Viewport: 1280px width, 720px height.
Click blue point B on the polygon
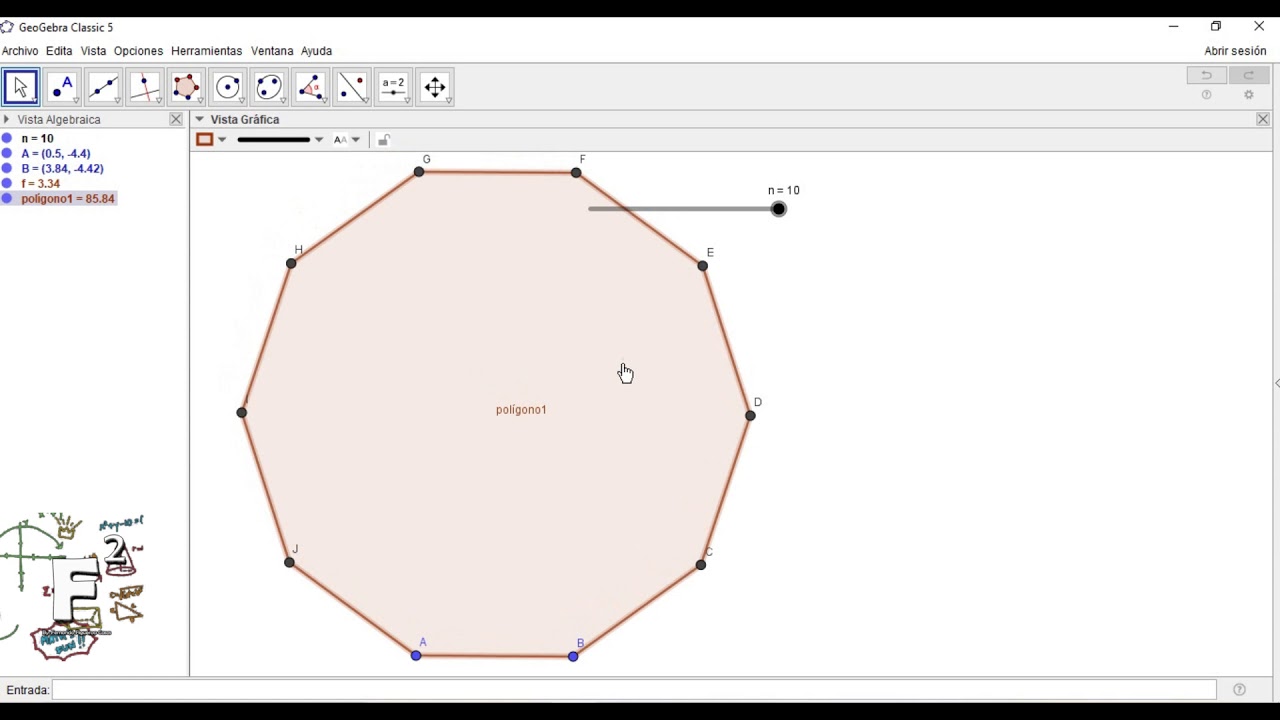573,657
